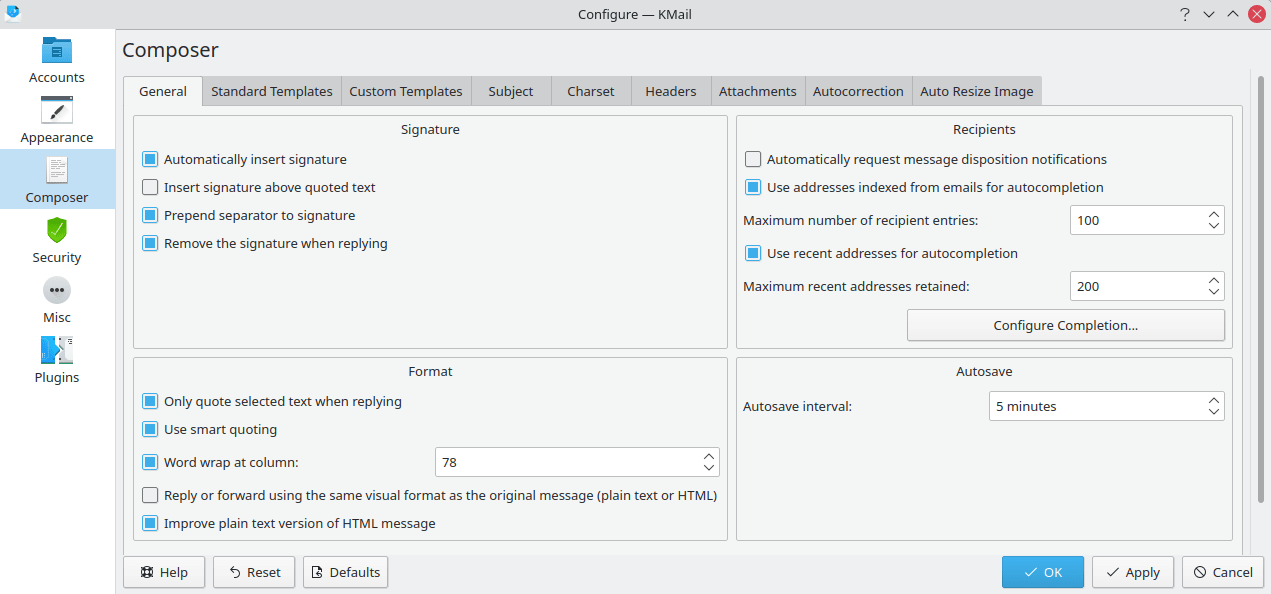Click the help question mark icon
This screenshot has width=1271, height=594.
(1184, 14)
